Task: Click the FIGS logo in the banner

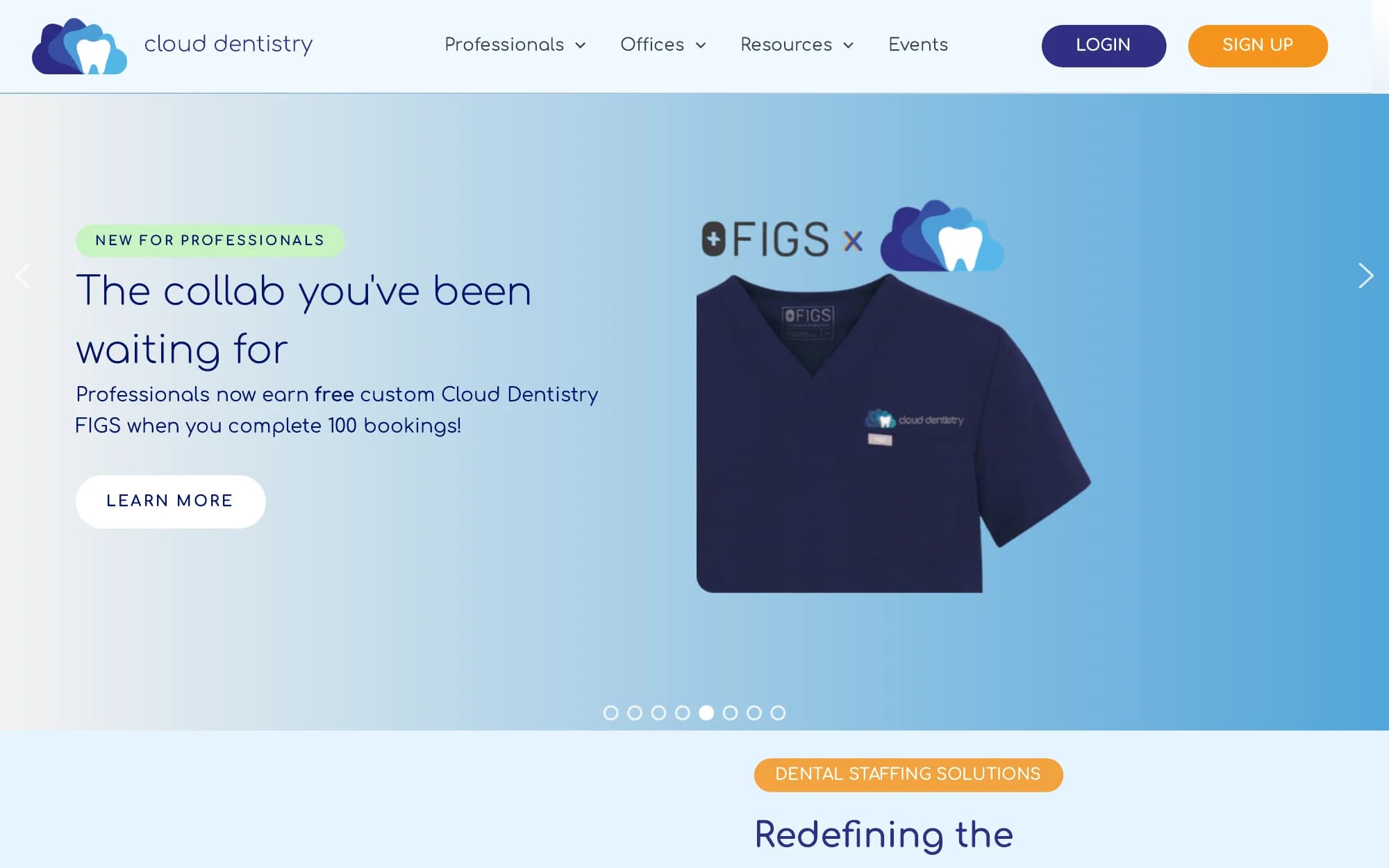Action: pos(765,239)
